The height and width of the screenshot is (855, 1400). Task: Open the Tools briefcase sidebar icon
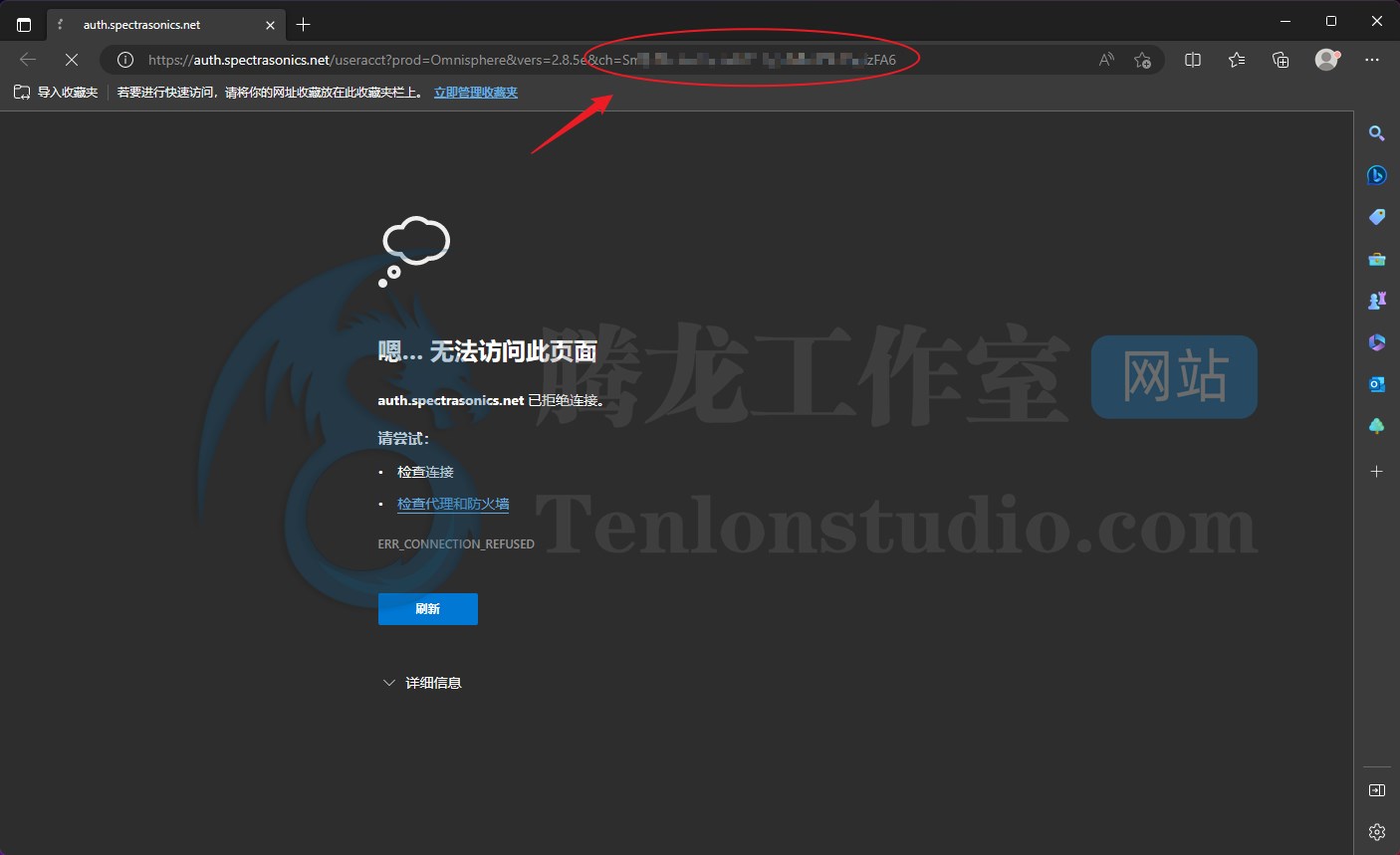click(1377, 259)
